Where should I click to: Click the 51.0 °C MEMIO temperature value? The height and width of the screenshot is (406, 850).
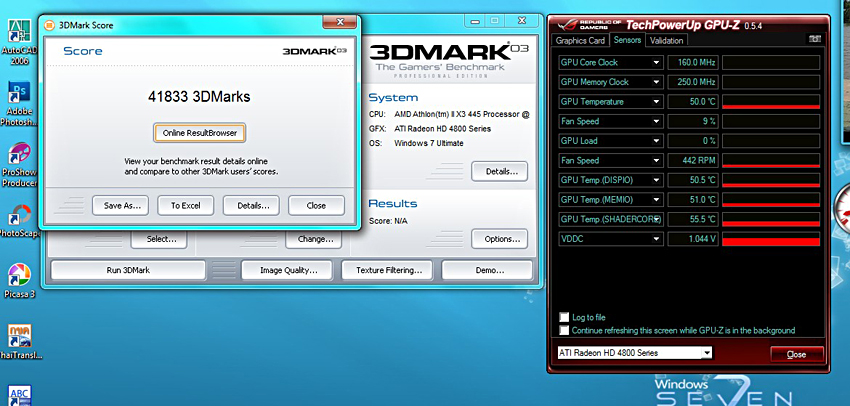[x=693, y=199]
